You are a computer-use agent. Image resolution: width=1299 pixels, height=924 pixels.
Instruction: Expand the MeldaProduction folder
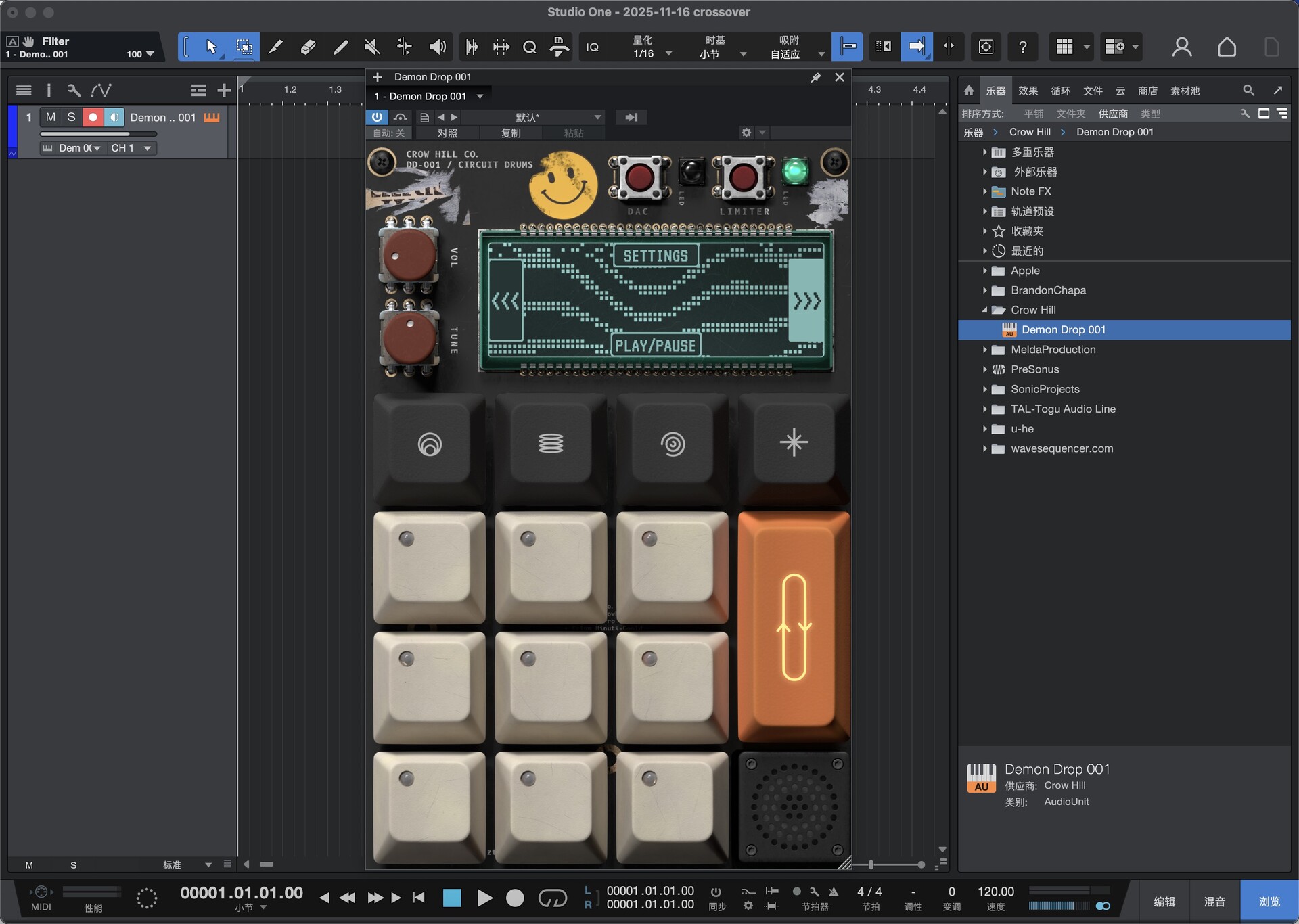coord(985,350)
